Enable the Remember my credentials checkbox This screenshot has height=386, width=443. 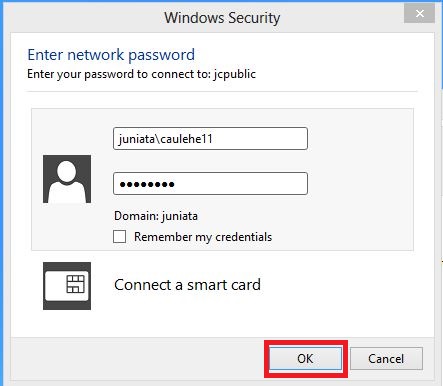coord(119,237)
